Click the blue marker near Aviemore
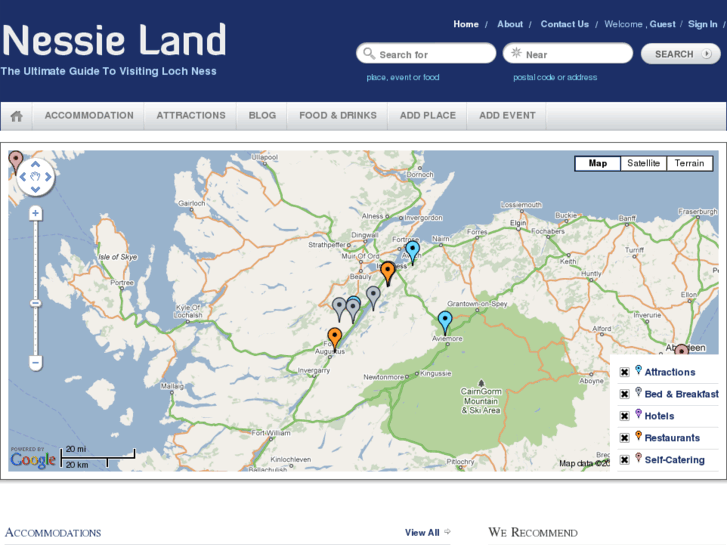 (x=445, y=322)
